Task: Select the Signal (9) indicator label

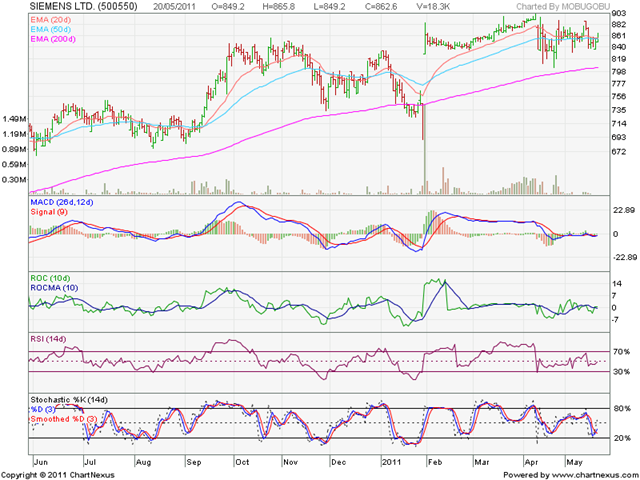Action: [49, 212]
